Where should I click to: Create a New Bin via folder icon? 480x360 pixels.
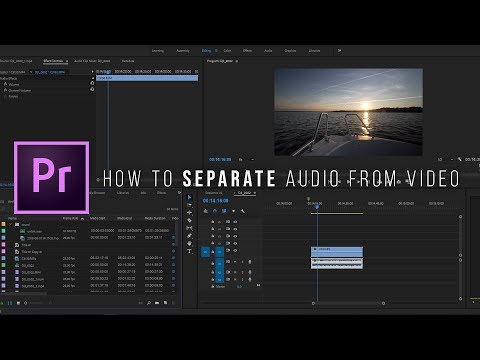(x=157, y=303)
